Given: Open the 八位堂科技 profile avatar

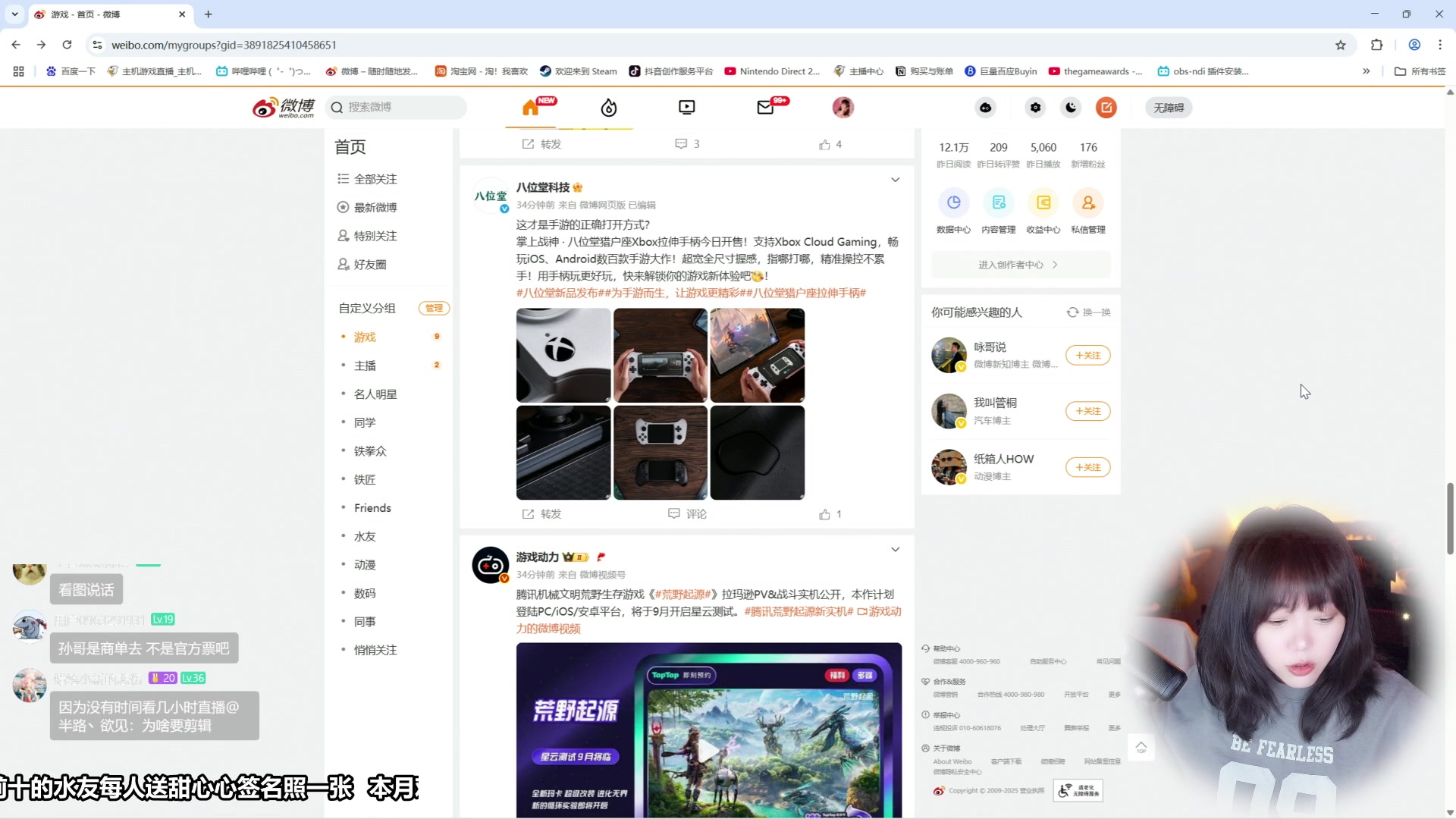Looking at the screenshot, I should click(491, 196).
